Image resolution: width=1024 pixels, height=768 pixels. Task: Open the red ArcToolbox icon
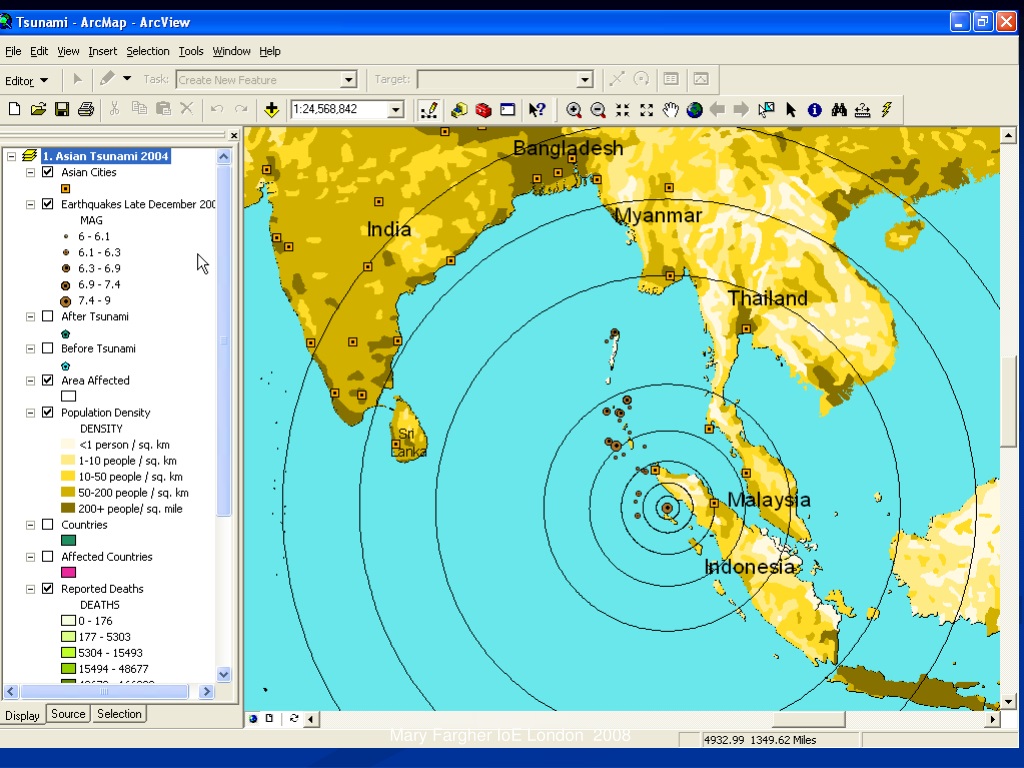(483, 110)
